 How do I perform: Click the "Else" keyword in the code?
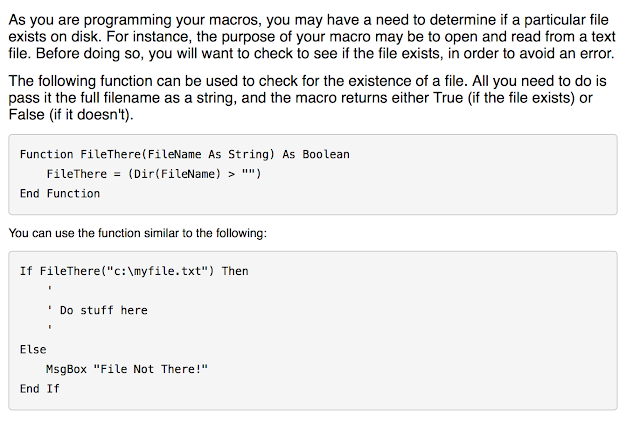[x=33, y=350]
